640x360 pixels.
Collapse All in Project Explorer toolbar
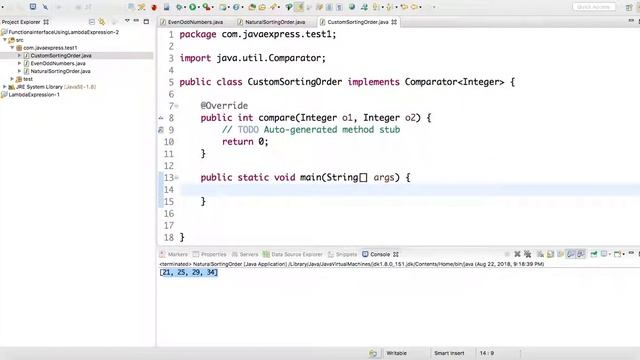(x=92, y=22)
